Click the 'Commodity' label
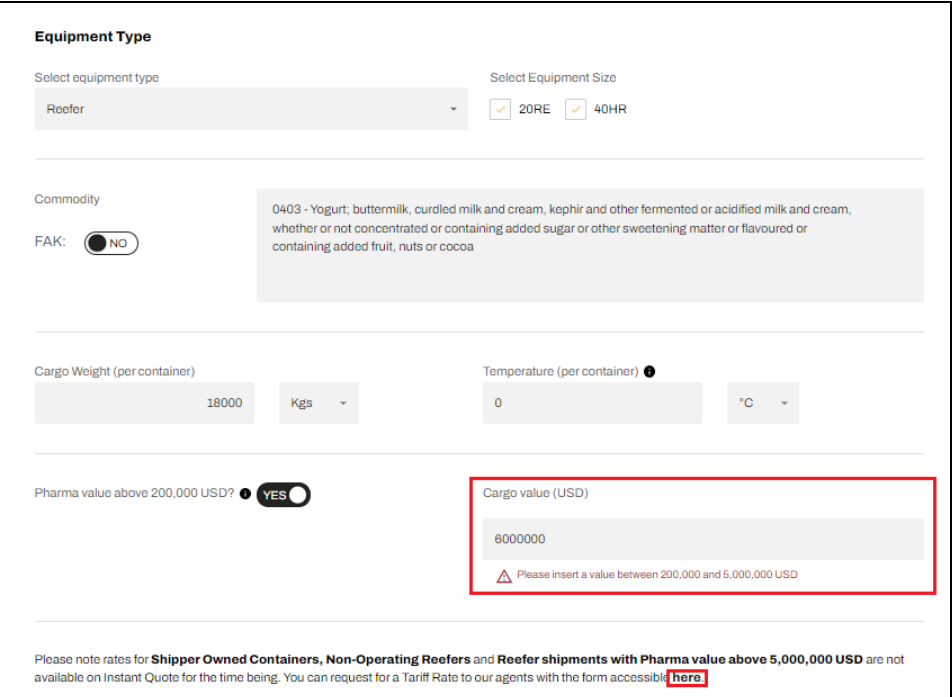 [x=67, y=199]
